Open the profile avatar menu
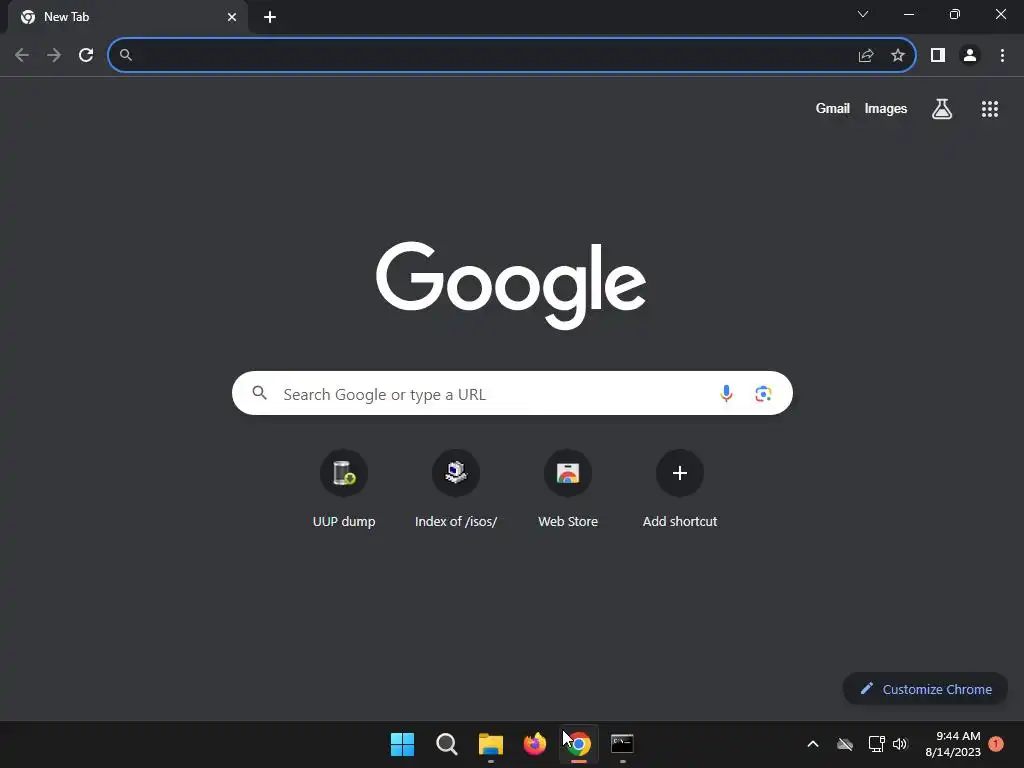Screen dimensions: 1024x768 click(970, 56)
